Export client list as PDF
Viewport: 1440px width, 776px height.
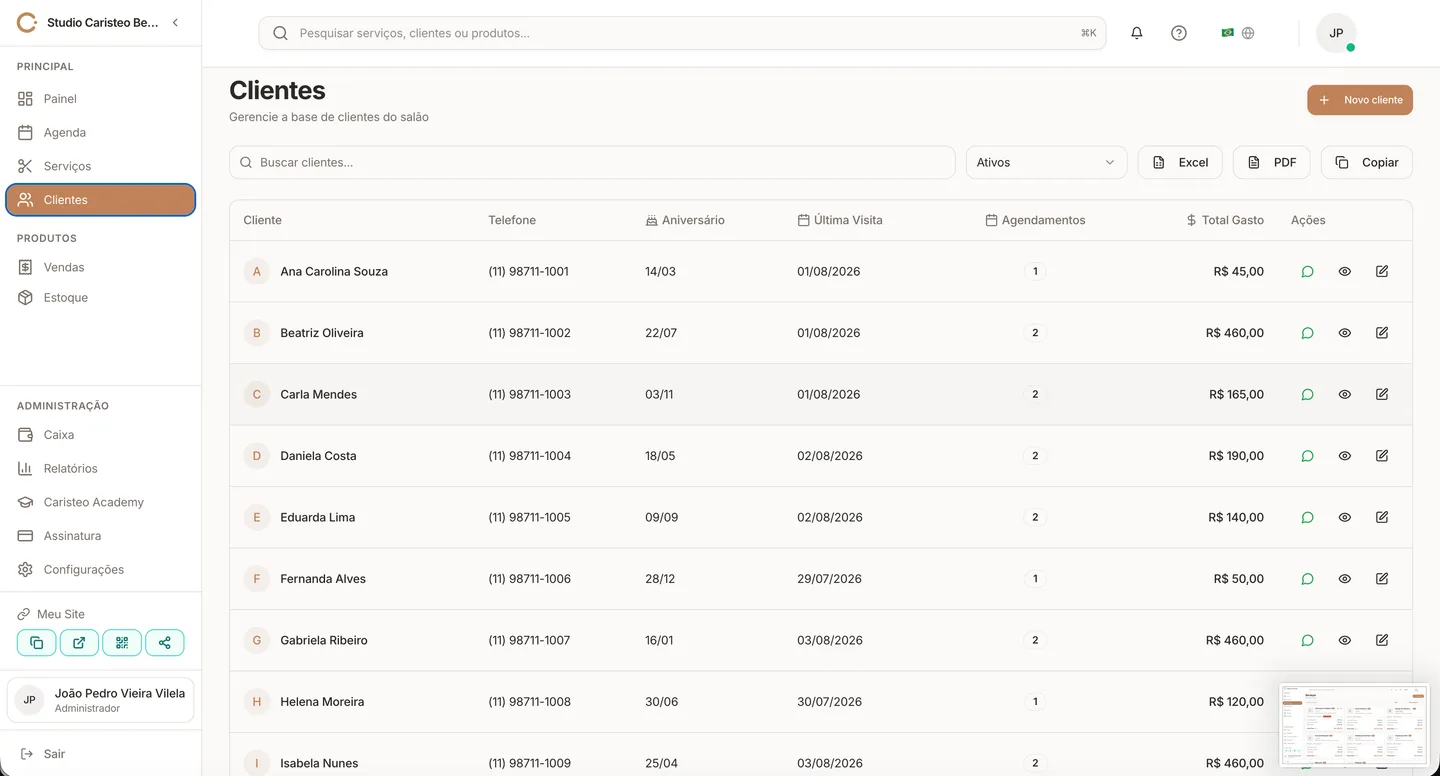[1271, 162]
